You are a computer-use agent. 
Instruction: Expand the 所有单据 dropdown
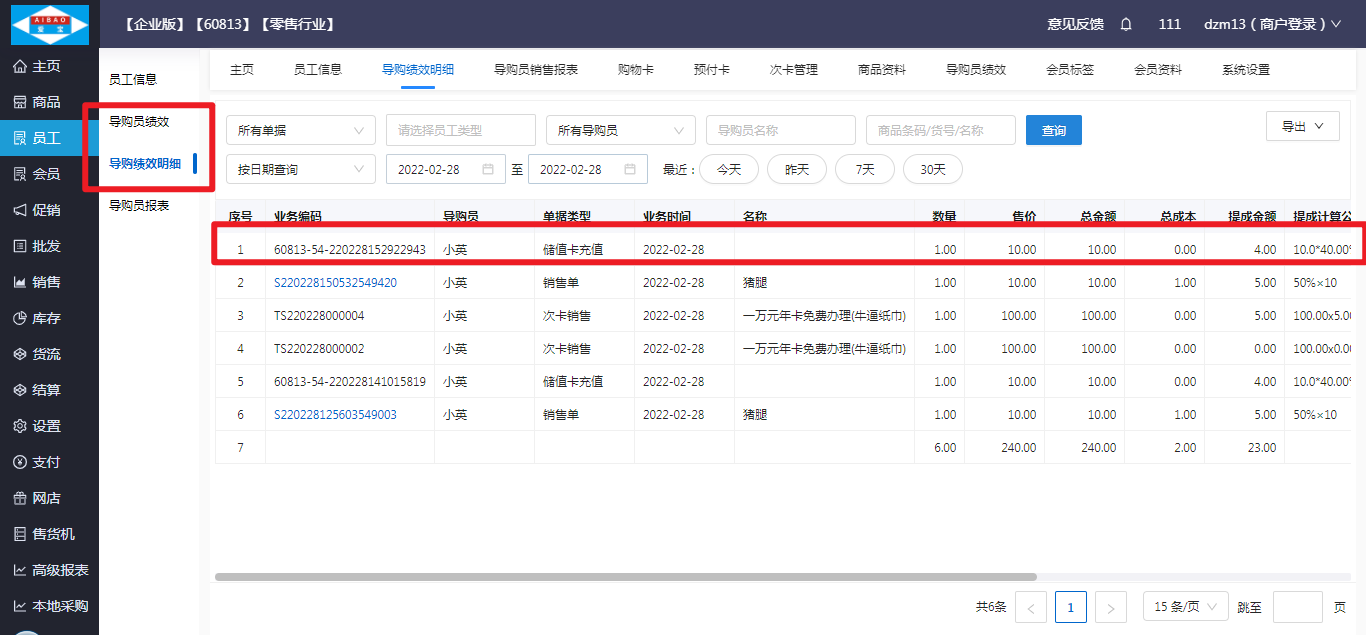(x=300, y=130)
